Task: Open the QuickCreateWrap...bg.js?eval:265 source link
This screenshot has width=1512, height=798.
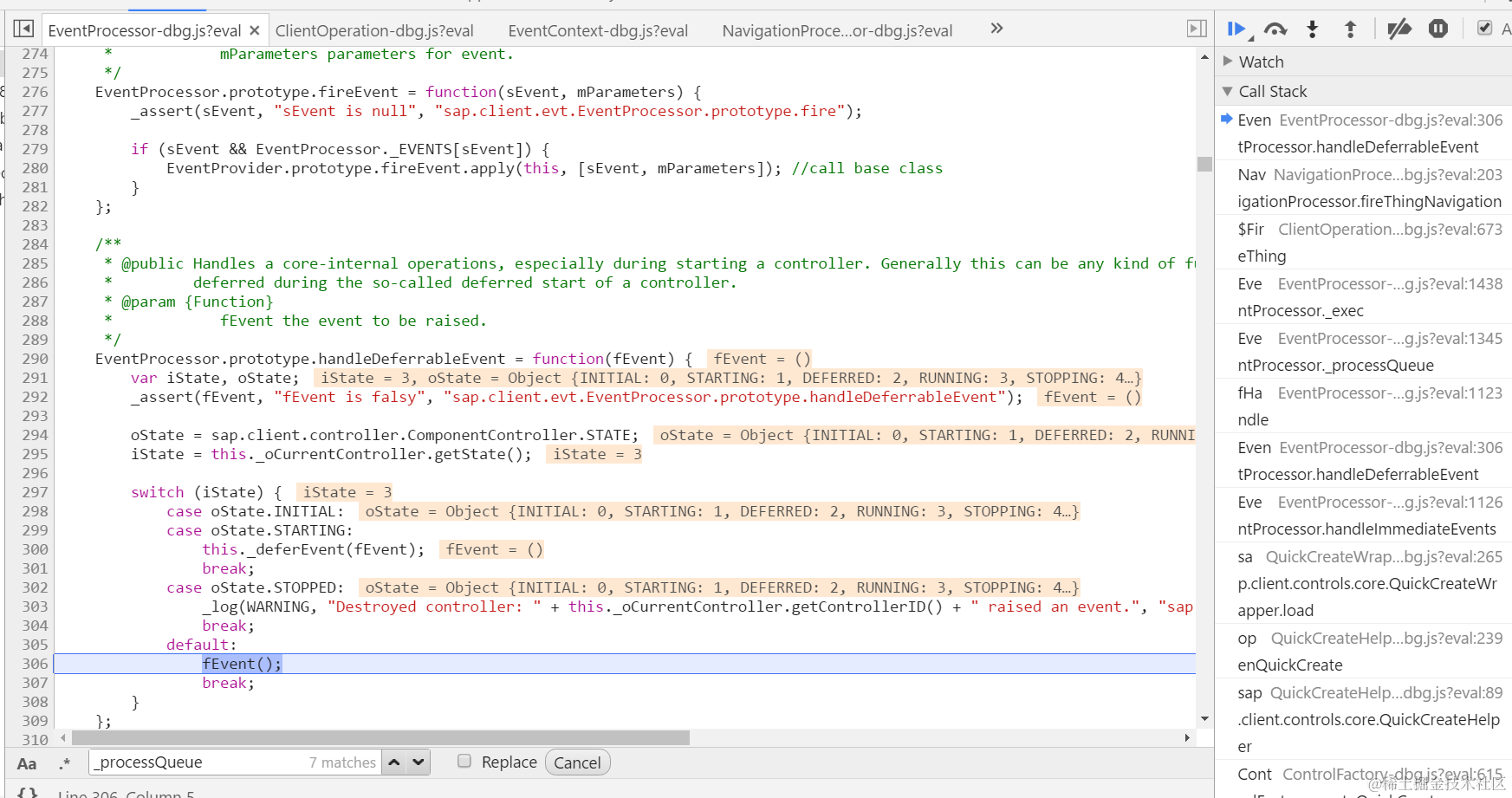Action: tap(1385, 556)
